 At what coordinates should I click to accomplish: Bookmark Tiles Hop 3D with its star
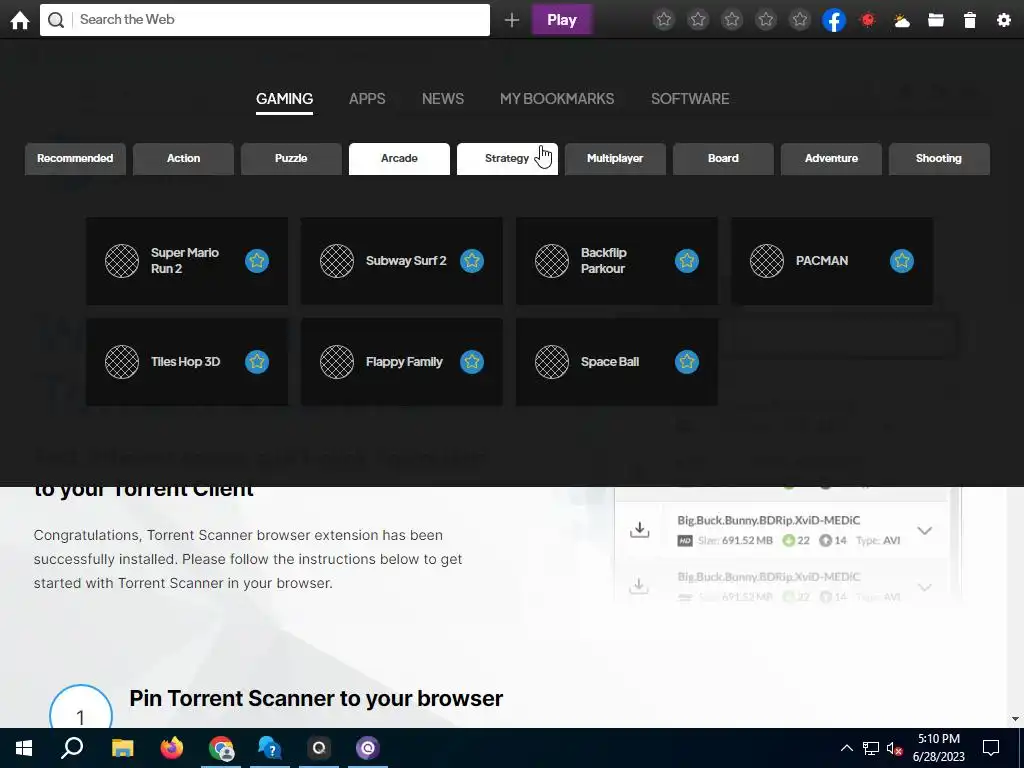point(257,362)
